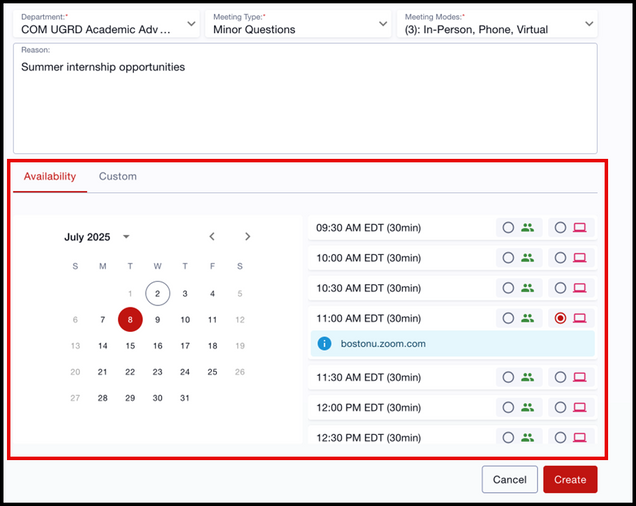
Task: Click the virtual laptop icon for 11:30 AM
Action: 580,377
